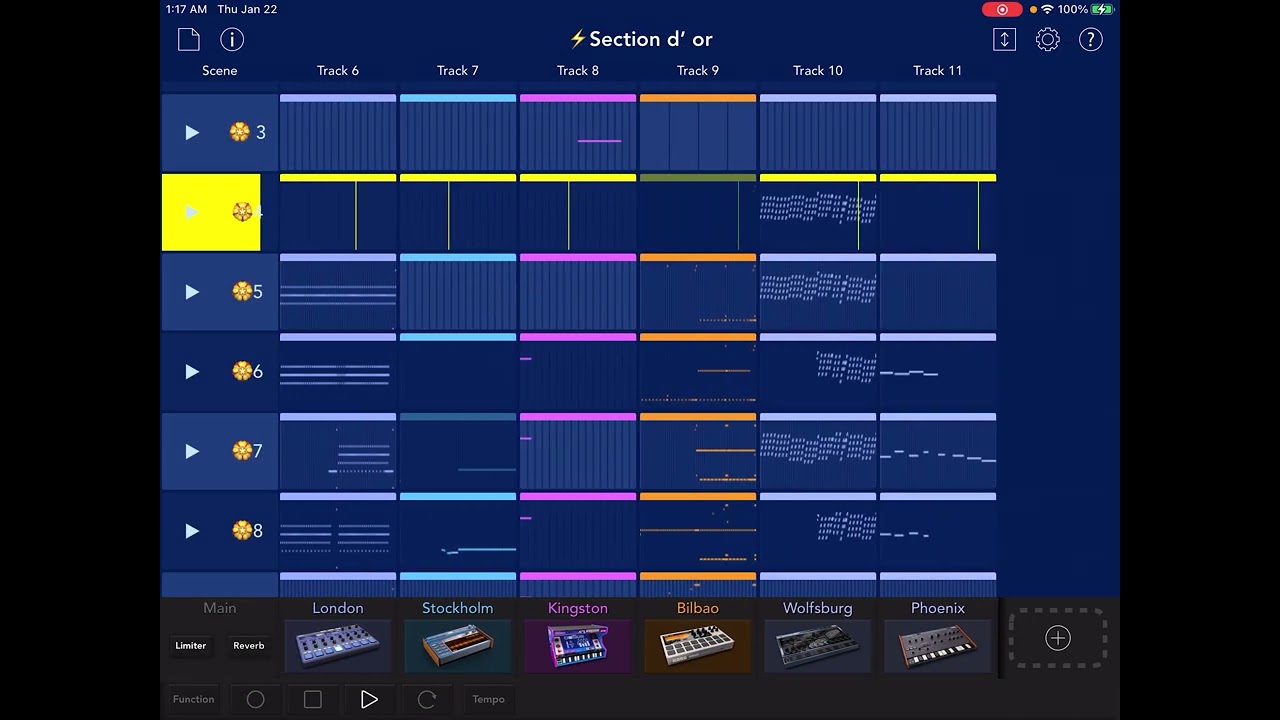Viewport: 1280px width, 720px height.
Task: Open the Wolfsburg synth instrument
Action: click(x=818, y=646)
